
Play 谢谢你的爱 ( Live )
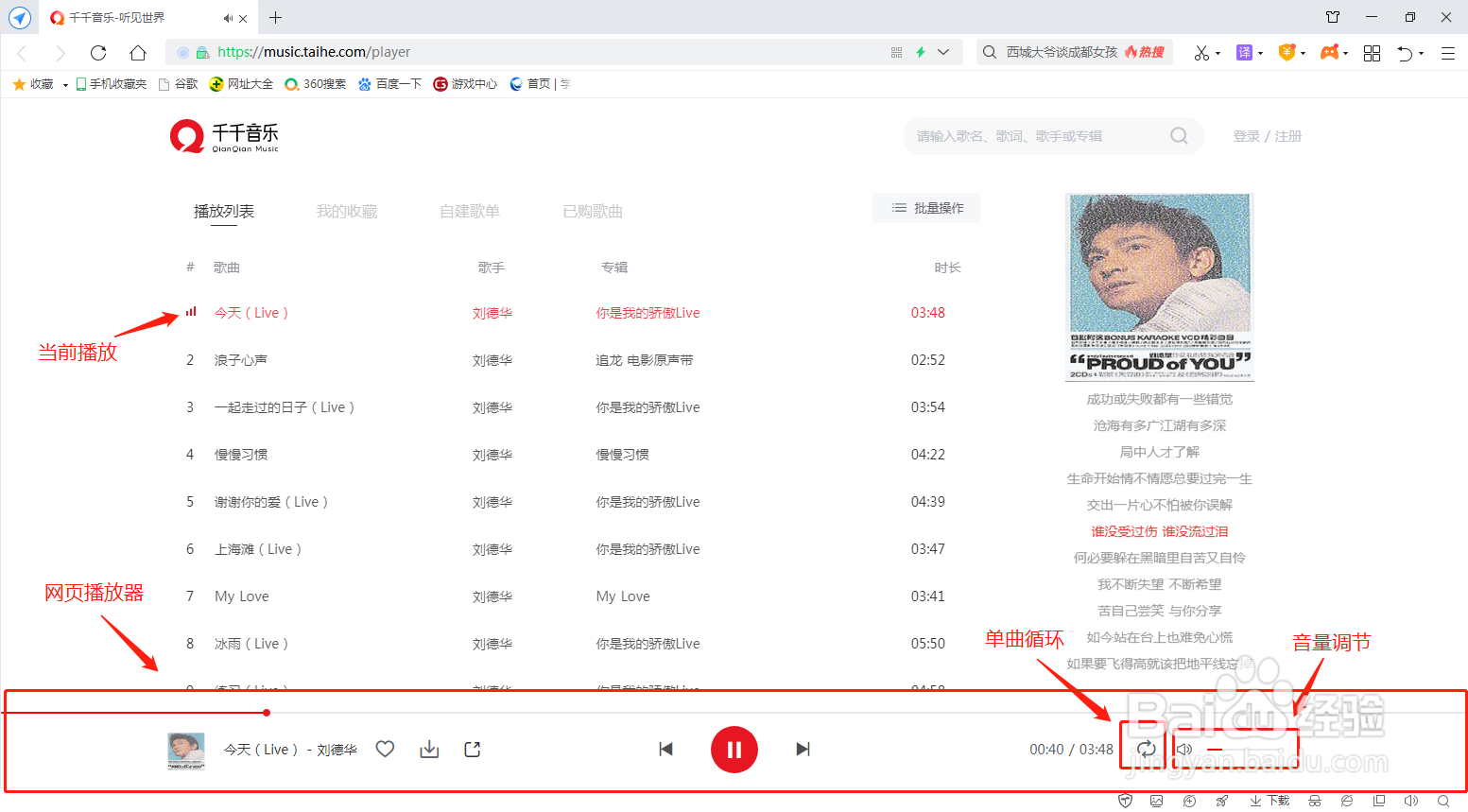(x=271, y=502)
